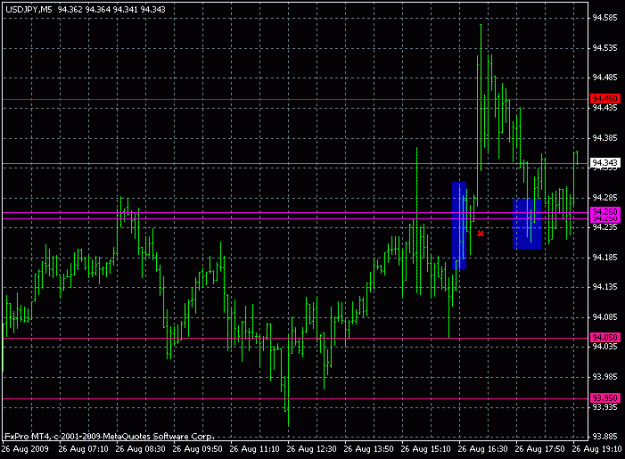Select the magenta 94.260 price label
Image resolution: width=625 pixels, height=459 pixels.
tap(605, 211)
